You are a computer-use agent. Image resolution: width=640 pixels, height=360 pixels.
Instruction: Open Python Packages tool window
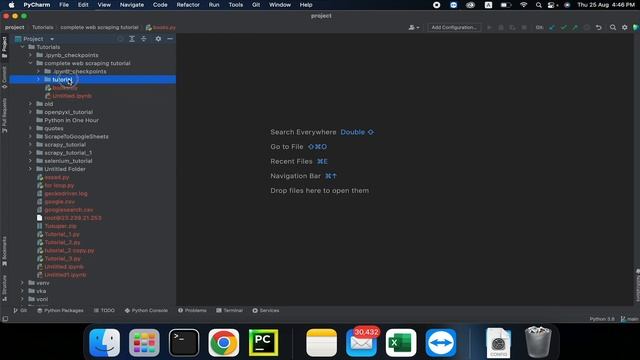pyautogui.click(x=60, y=311)
